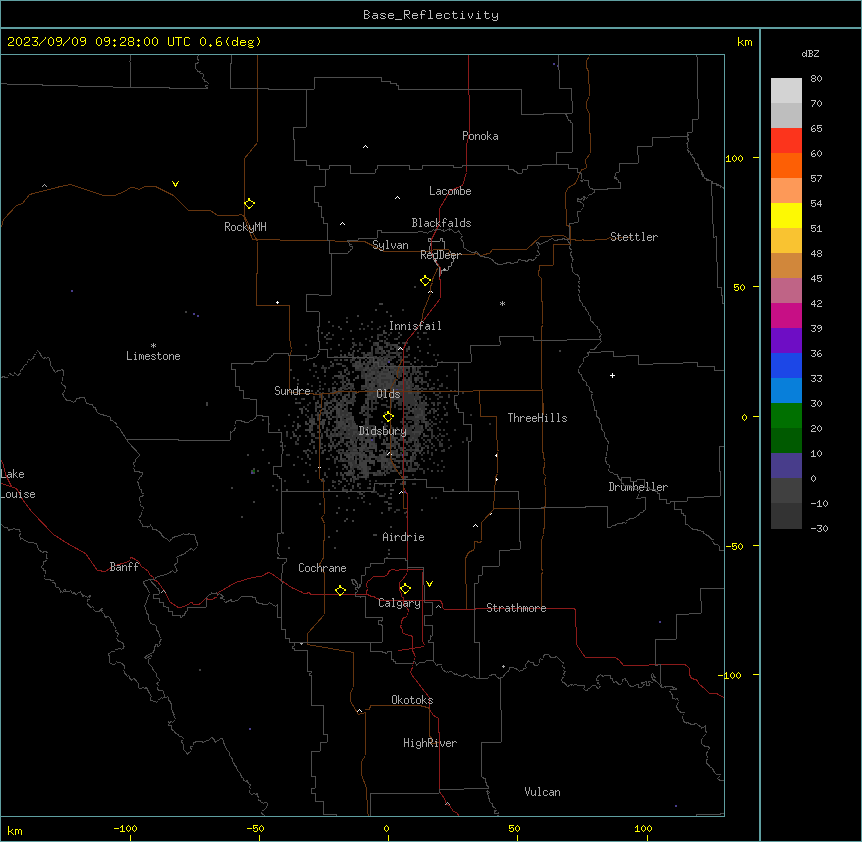
Task: Click the km unit label at top right
Action: click(x=744, y=42)
